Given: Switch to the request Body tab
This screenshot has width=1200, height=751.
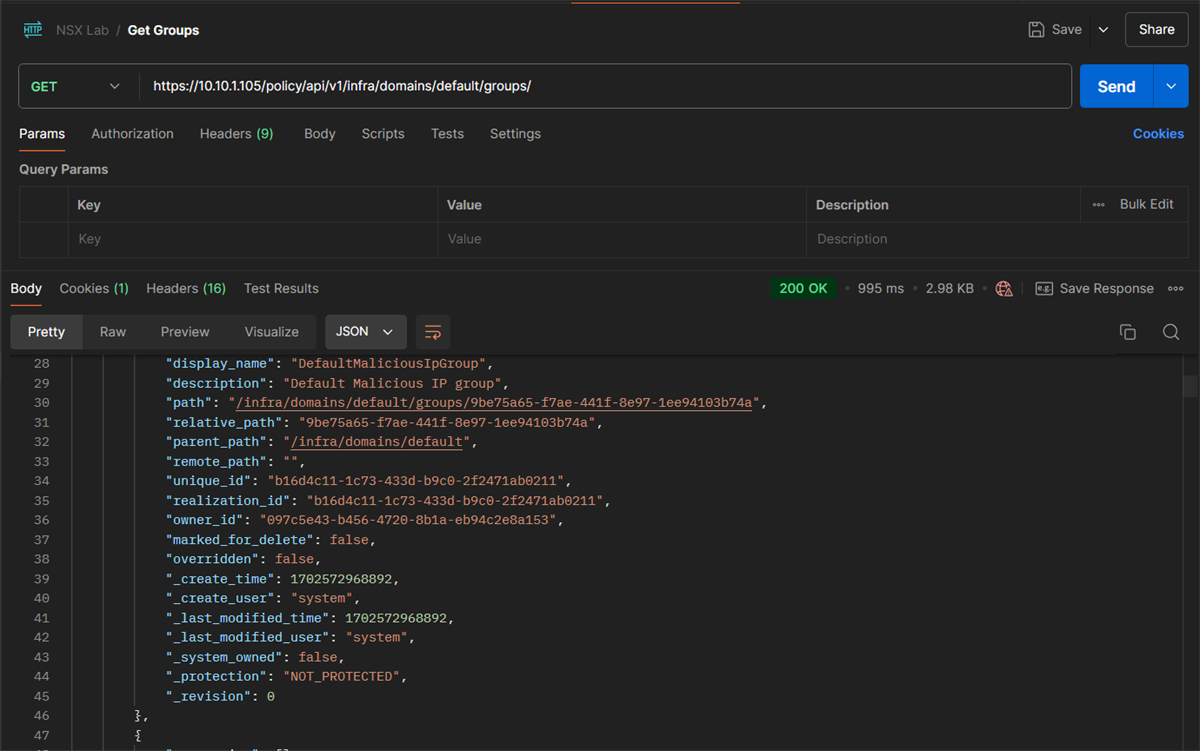Looking at the screenshot, I should [x=320, y=134].
